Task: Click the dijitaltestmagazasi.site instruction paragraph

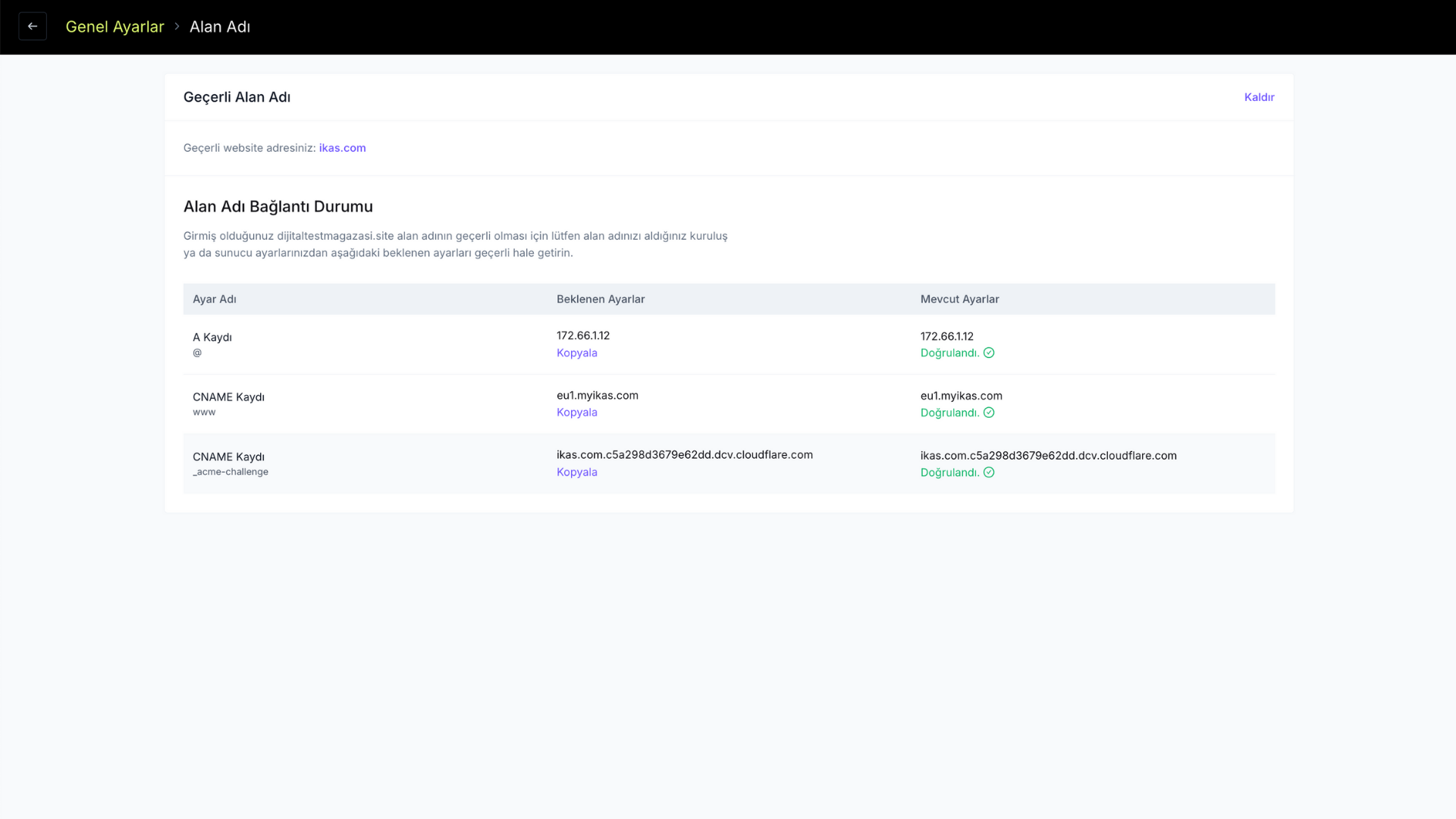Action: pyautogui.click(x=455, y=244)
